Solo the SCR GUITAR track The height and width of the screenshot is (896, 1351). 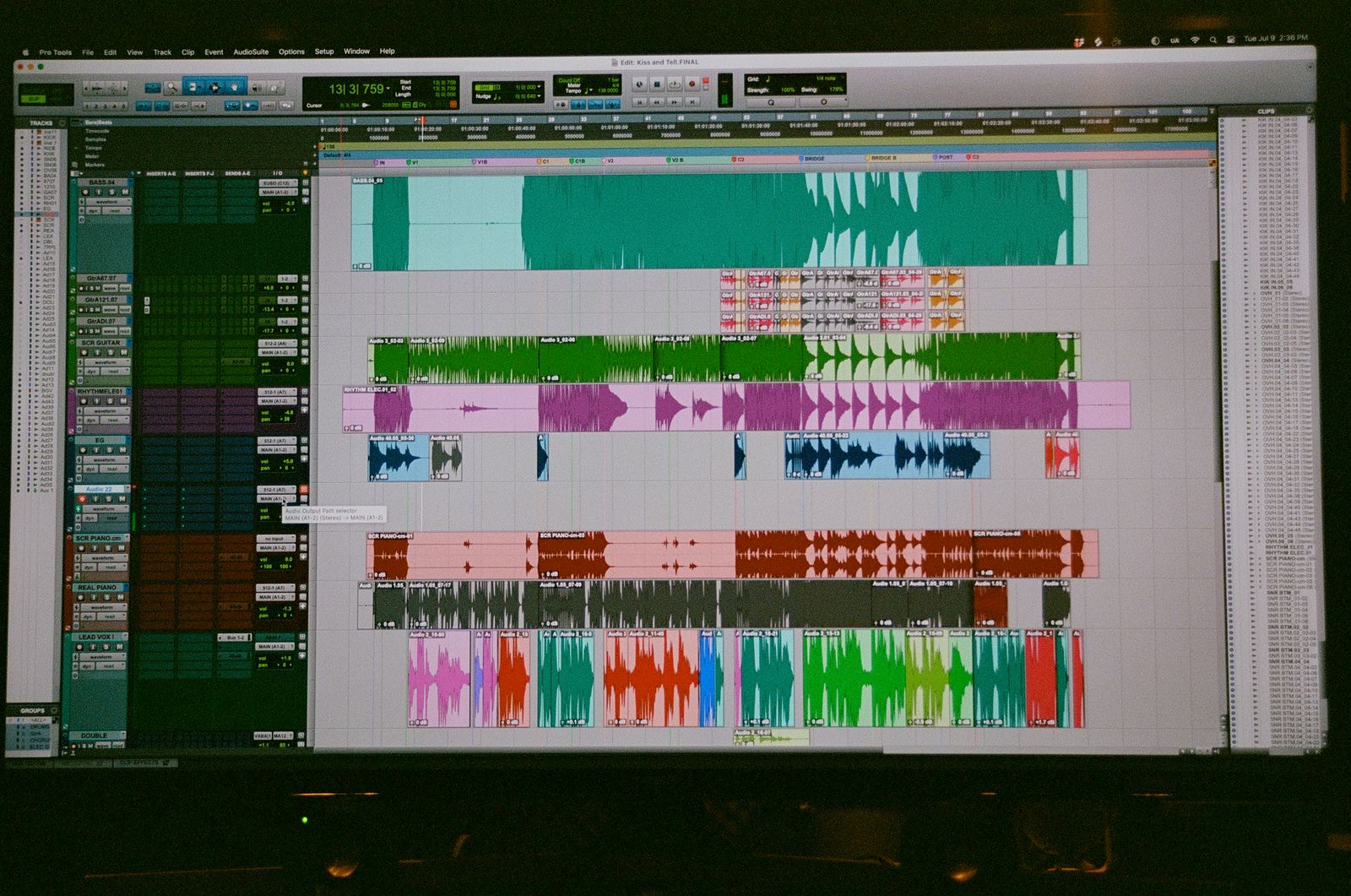click(x=112, y=353)
